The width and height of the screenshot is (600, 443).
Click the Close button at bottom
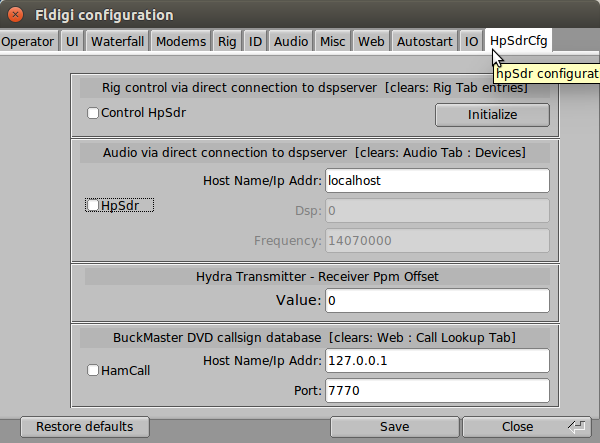click(x=517, y=427)
